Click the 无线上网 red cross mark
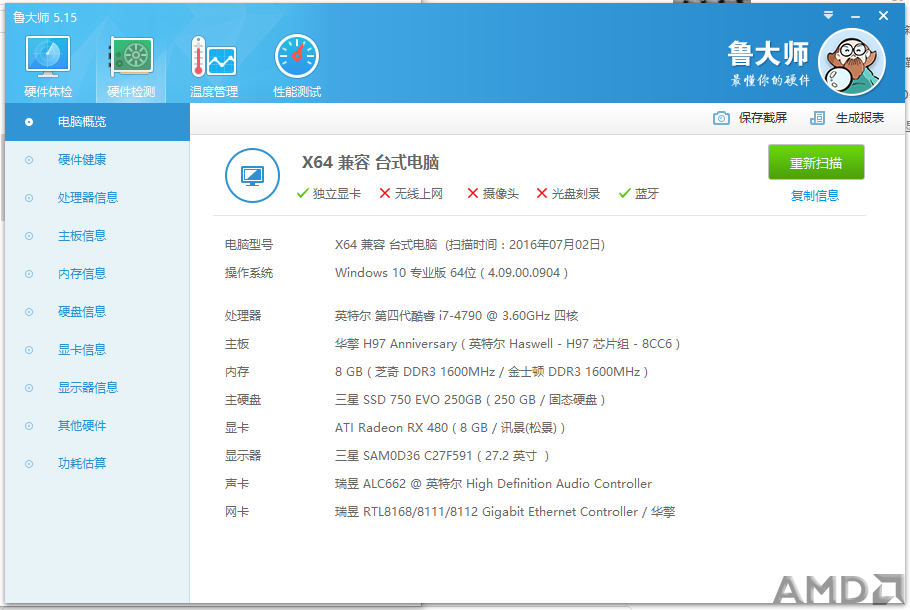Viewport: 910px width, 610px height. point(385,193)
